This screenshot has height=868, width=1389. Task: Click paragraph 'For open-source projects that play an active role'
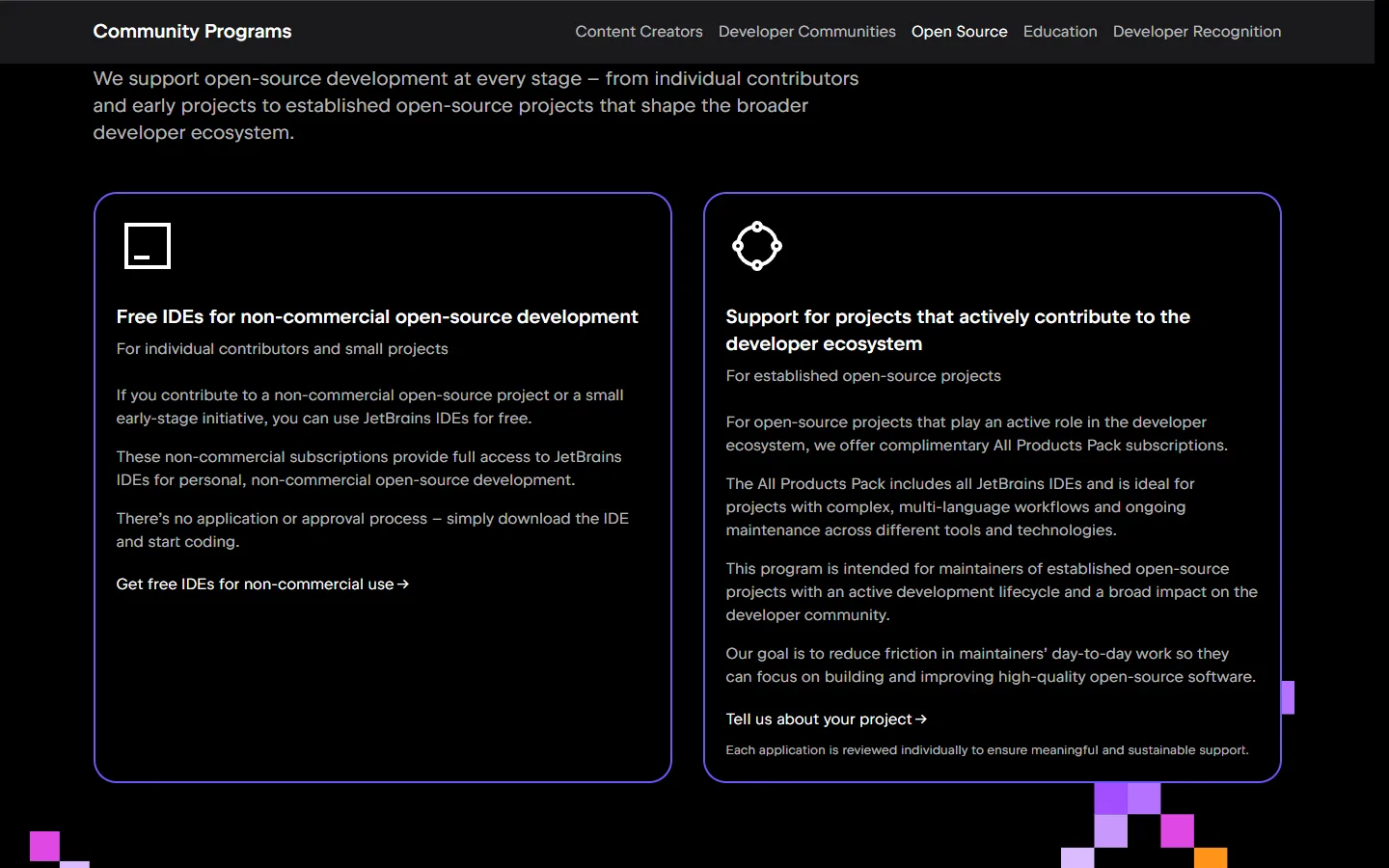click(x=976, y=433)
